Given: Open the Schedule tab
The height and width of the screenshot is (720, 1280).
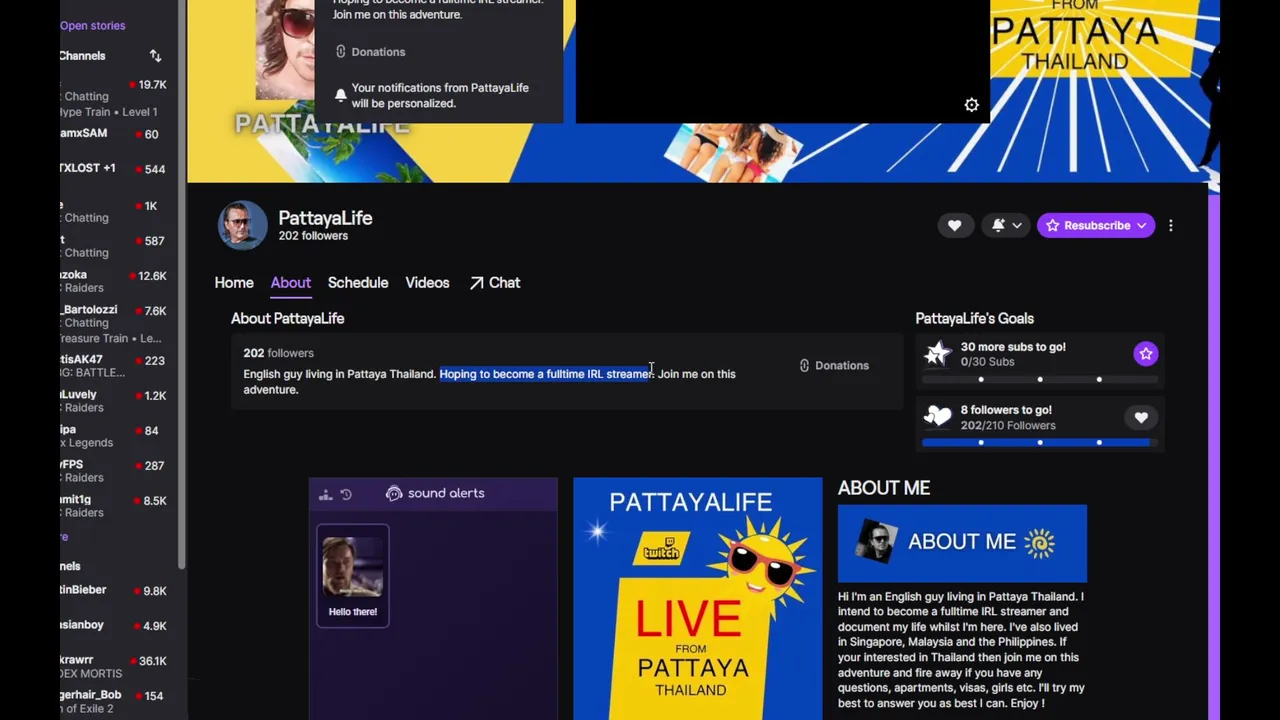Looking at the screenshot, I should coord(358,283).
